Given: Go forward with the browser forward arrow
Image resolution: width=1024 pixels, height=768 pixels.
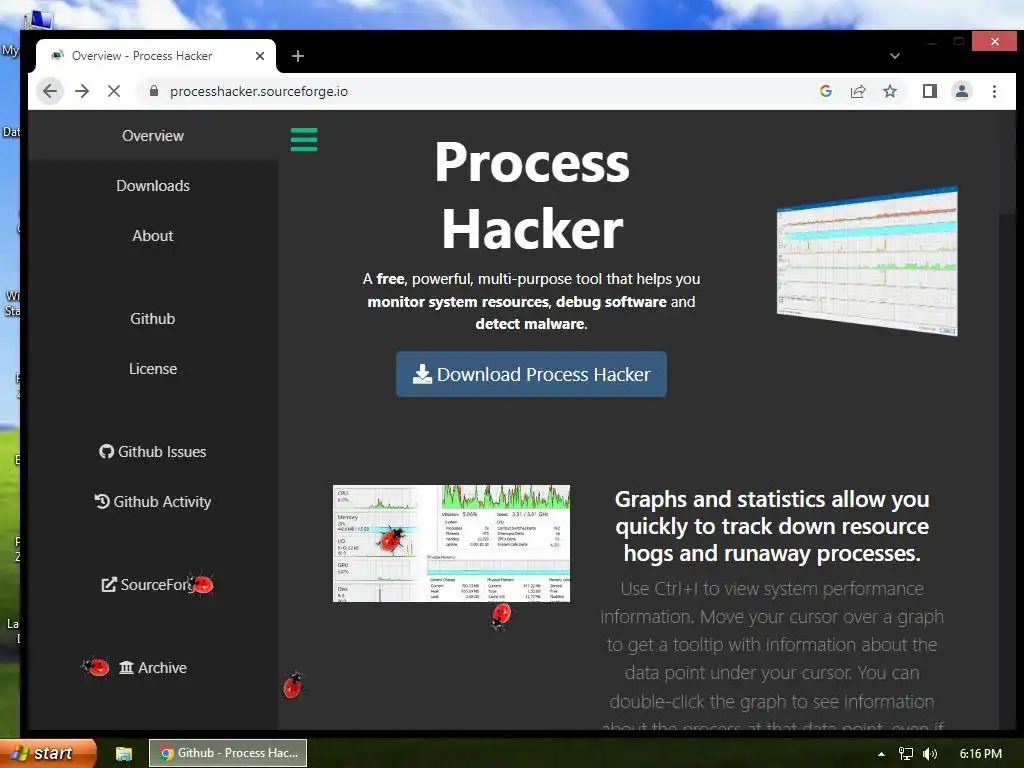Looking at the screenshot, I should 82,91.
